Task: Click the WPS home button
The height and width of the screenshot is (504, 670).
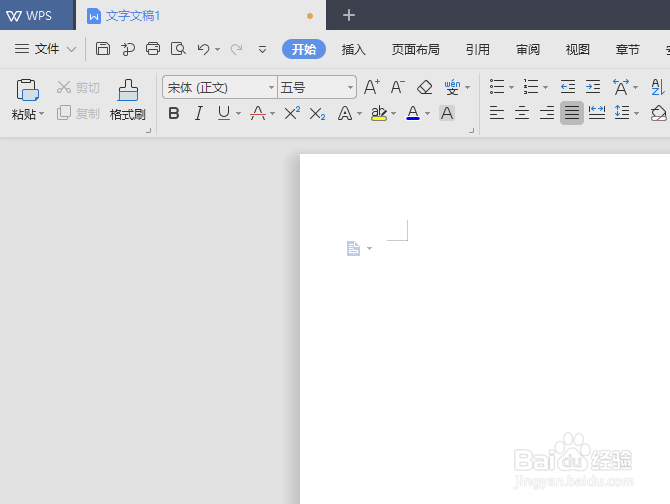Action: pyautogui.click(x=37, y=15)
